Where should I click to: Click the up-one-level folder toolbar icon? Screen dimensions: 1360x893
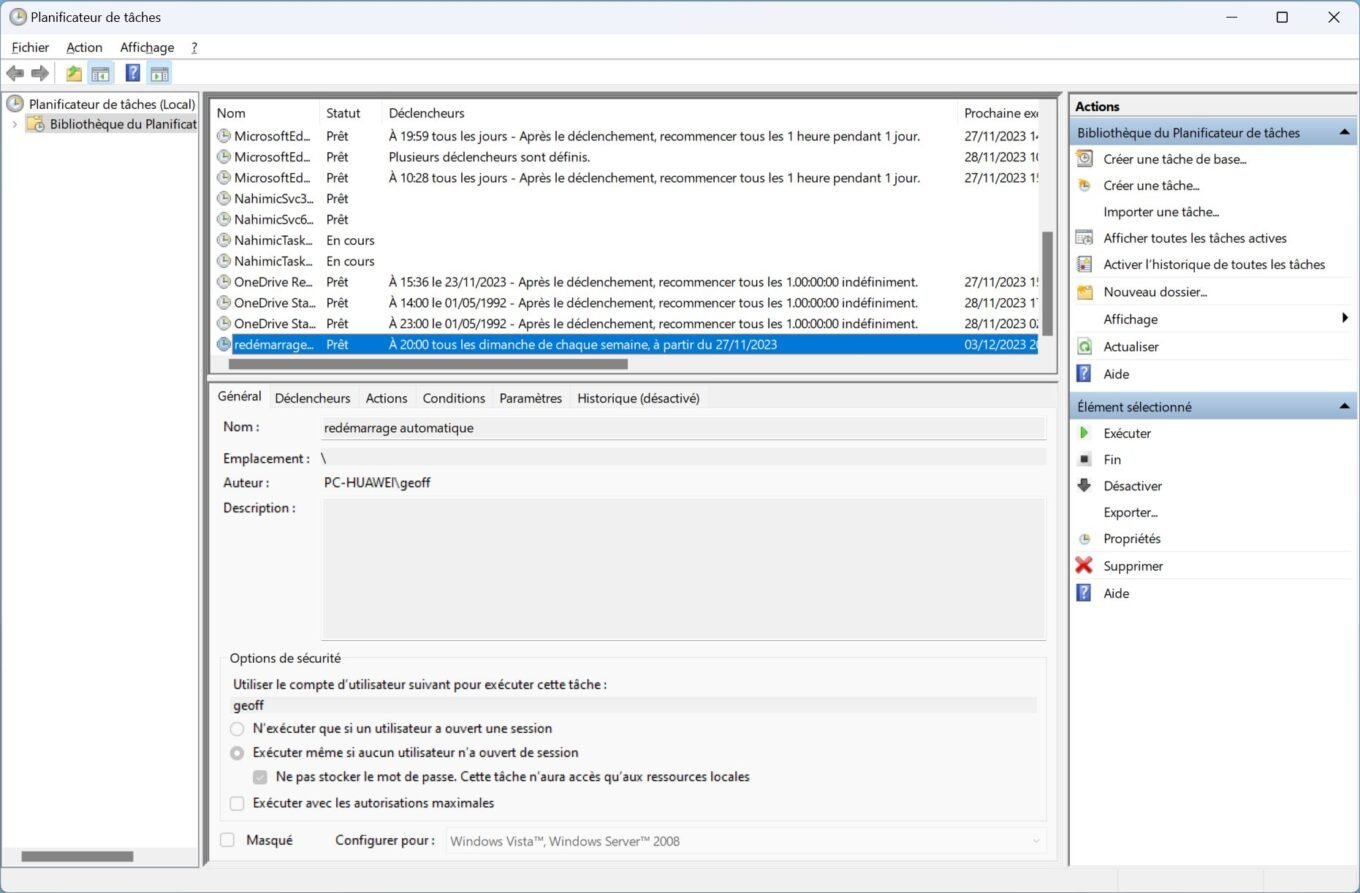coord(74,73)
